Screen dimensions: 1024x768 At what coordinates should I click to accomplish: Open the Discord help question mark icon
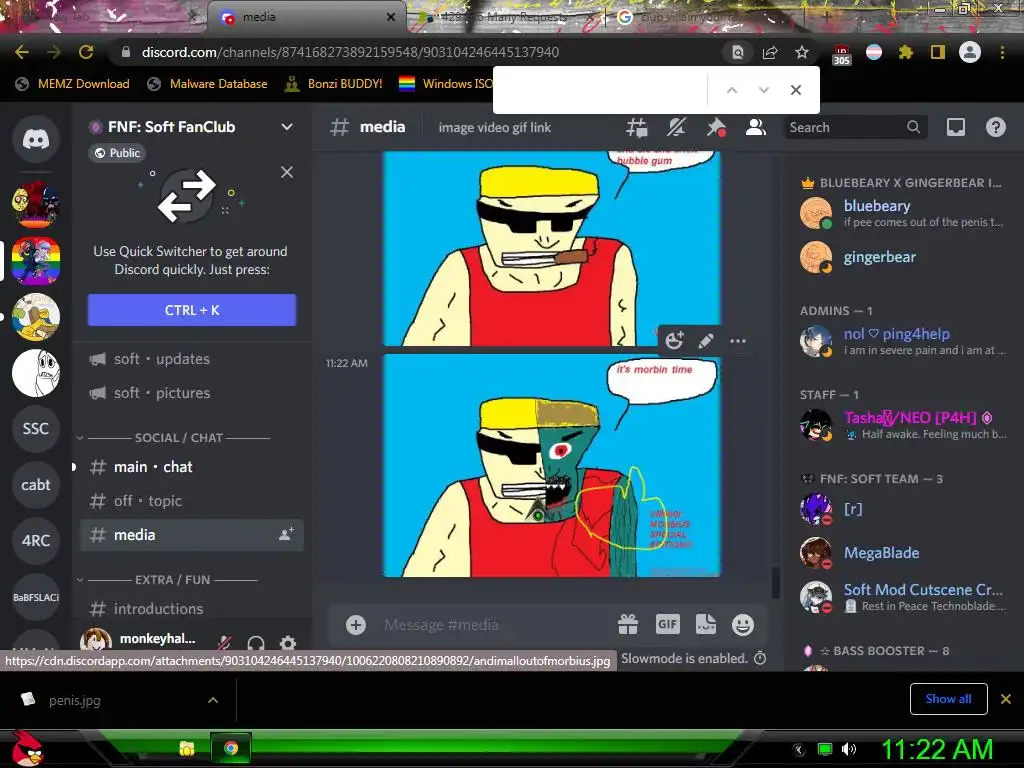pos(995,127)
